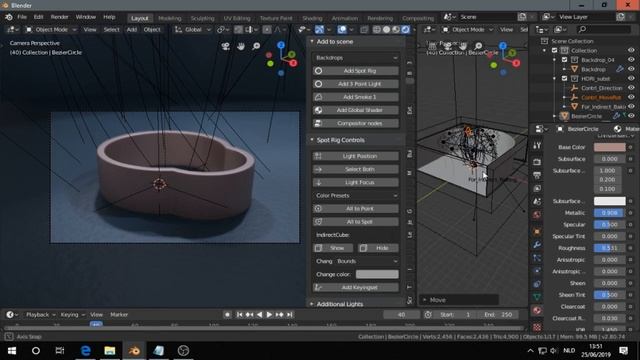Uncheck the HDRI_subst checkbox in outliner

point(564,78)
